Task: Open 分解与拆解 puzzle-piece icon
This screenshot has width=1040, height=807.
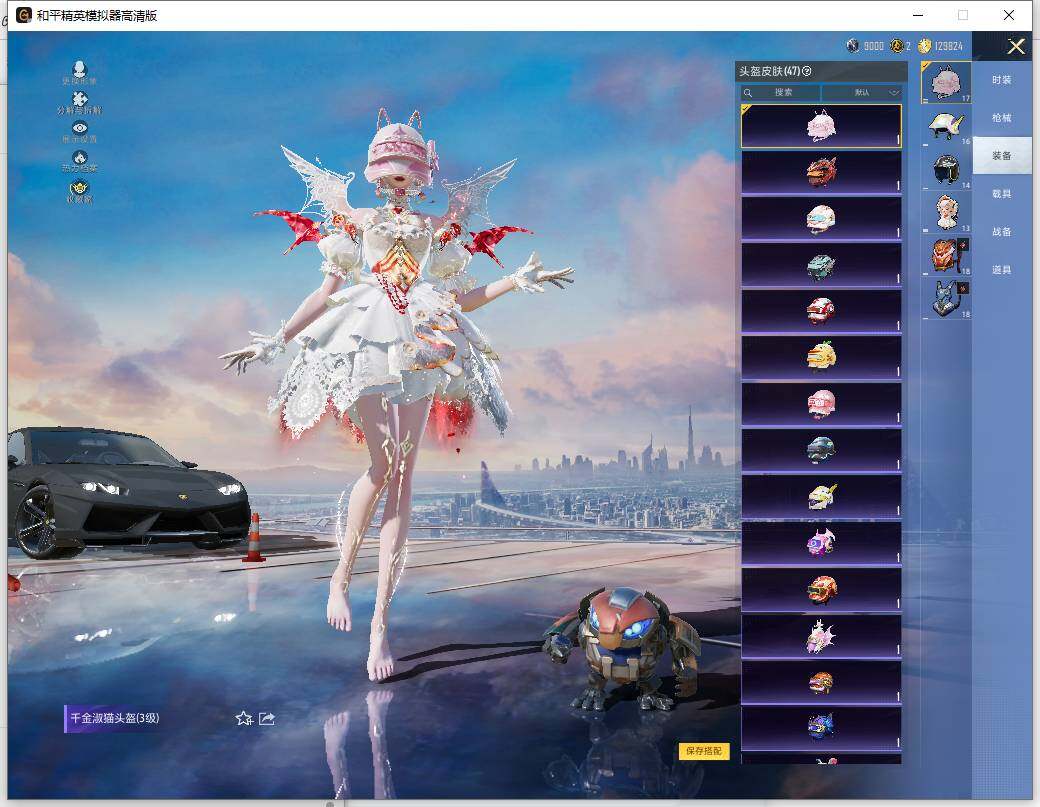Action: pos(80,100)
